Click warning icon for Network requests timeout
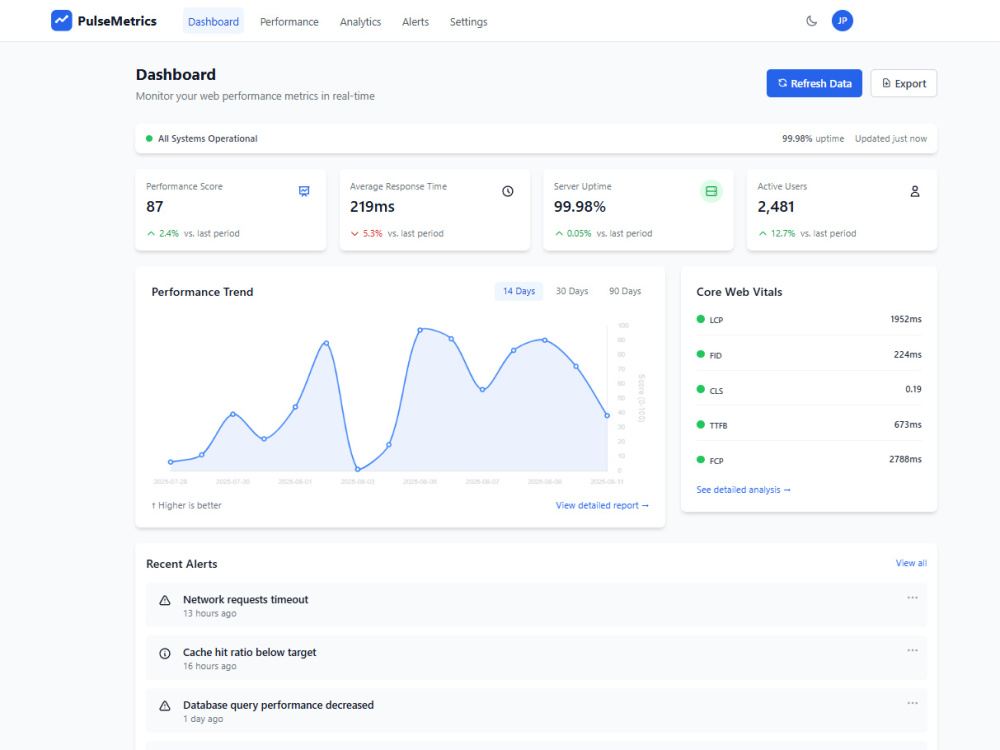This screenshot has width=1000, height=750. coord(165,600)
